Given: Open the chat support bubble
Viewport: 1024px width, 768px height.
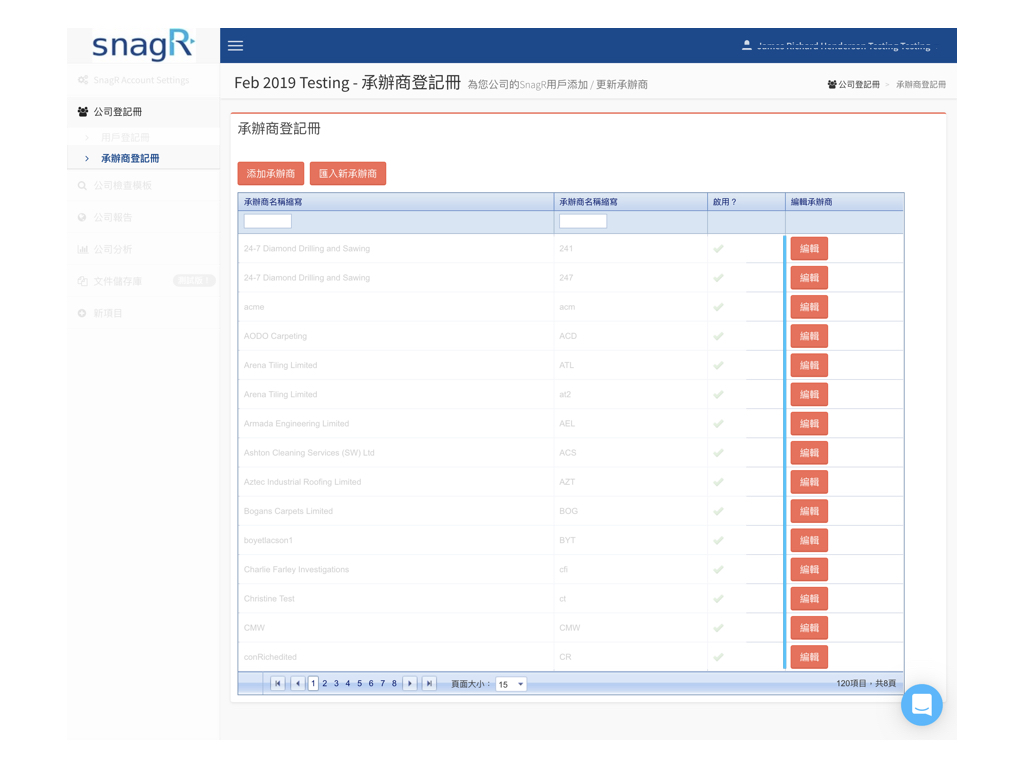Looking at the screenshot, I should click(921, 705).
